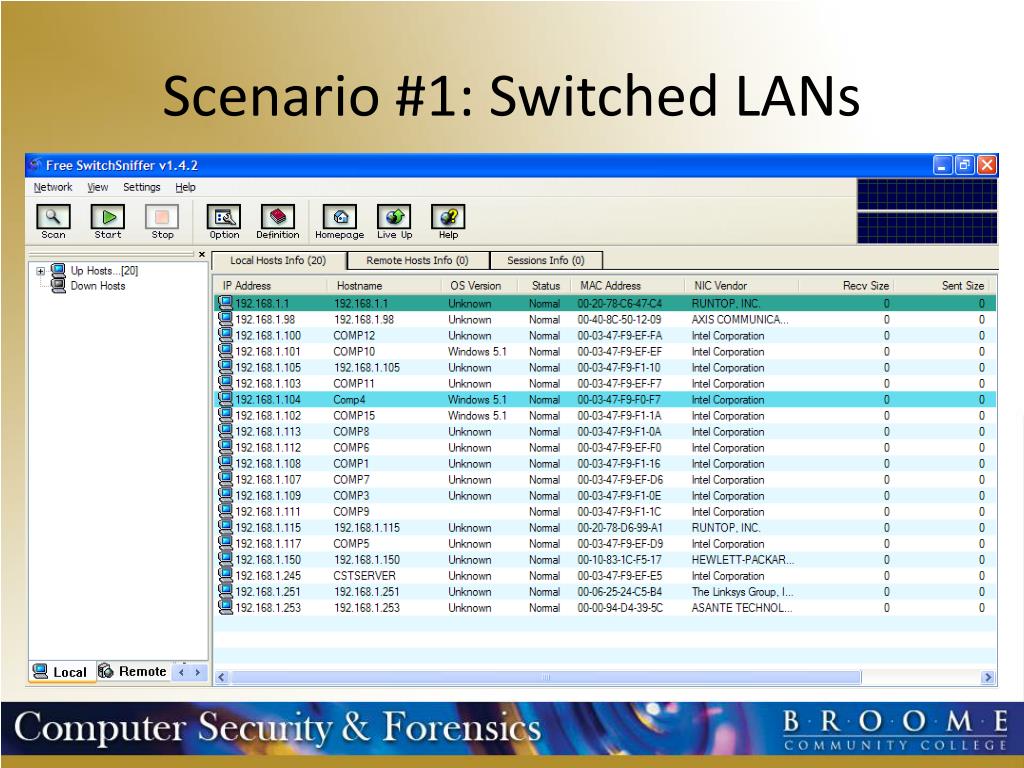The width and height of the screenshot is (1024, 768).
Task: Select the Remote bottom tab
Action: (133, 671)
